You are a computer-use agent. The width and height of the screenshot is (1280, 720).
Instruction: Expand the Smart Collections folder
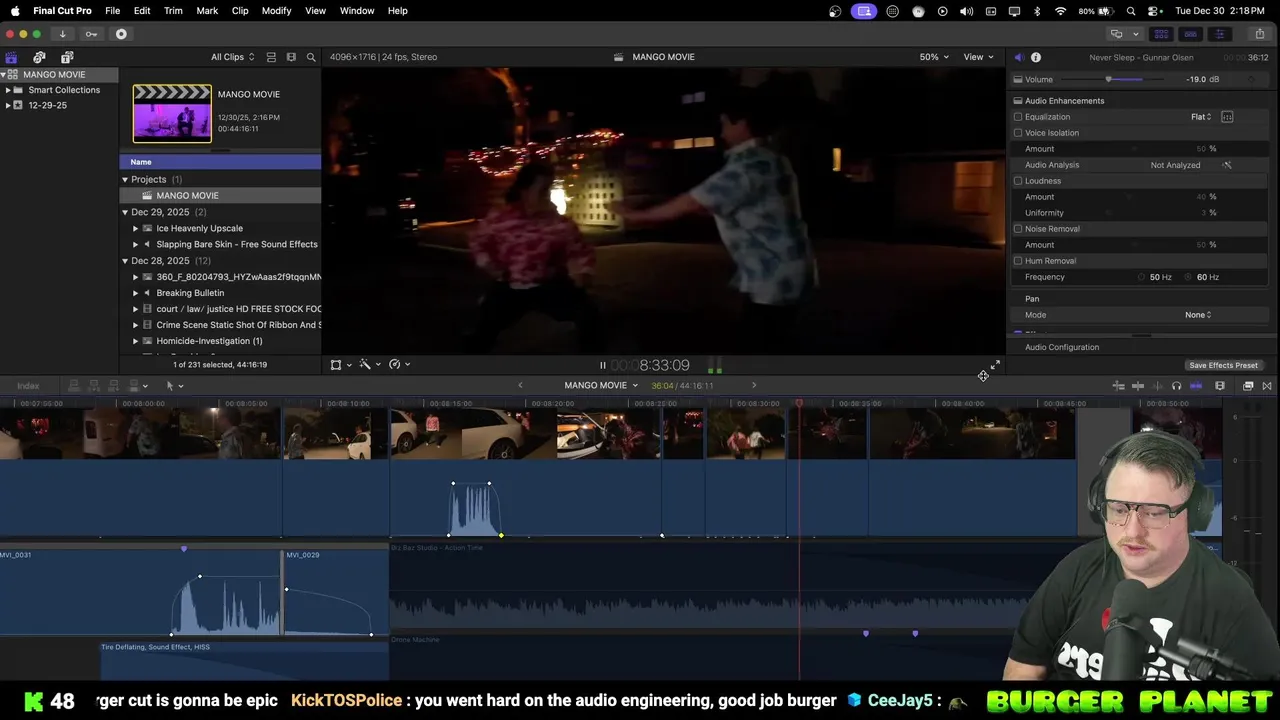coord(8,90)
